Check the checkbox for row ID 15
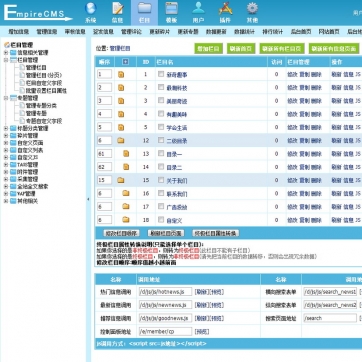 point(161,180)
